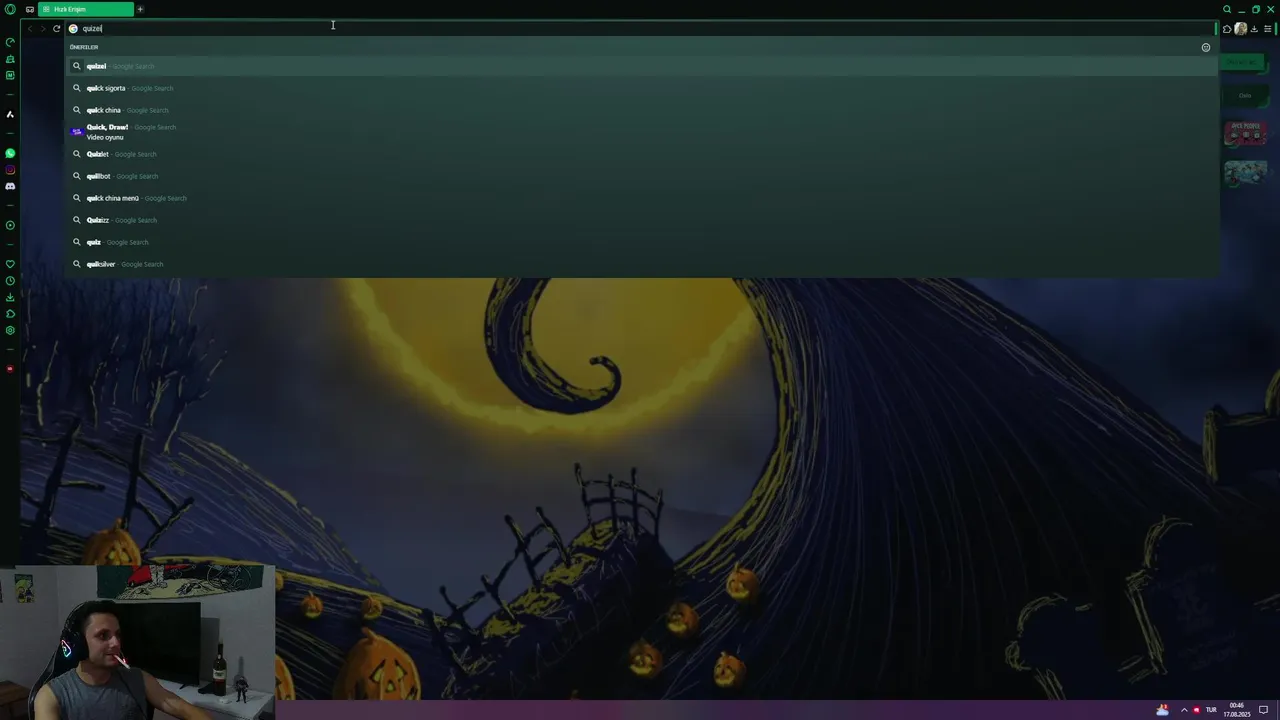Click the red icon at sidebar bottom
This screenshot has height=720, width=1280.
[10, 369]
